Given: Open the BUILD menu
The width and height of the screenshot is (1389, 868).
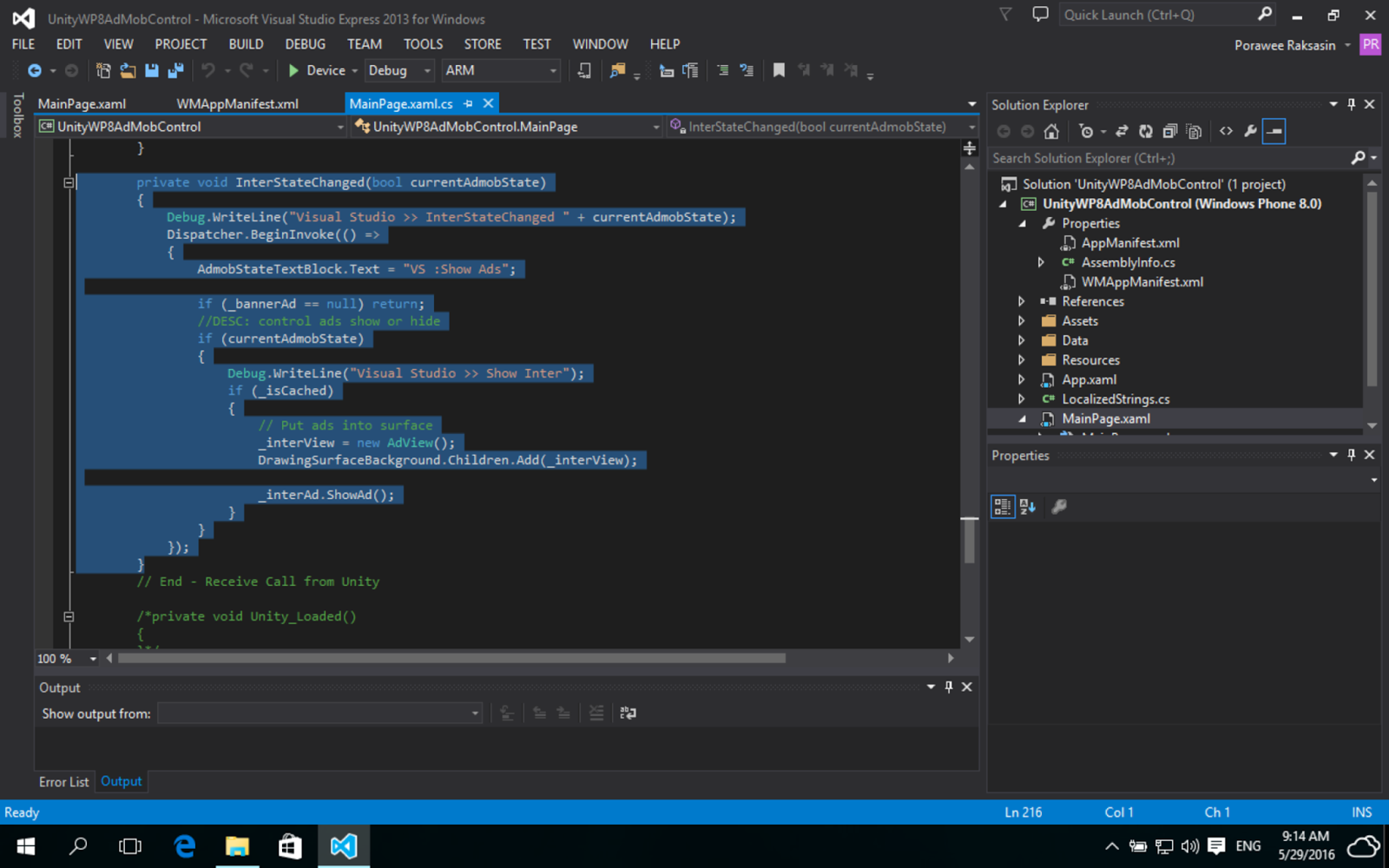Looking at the screenshot, I should point(246,44).
